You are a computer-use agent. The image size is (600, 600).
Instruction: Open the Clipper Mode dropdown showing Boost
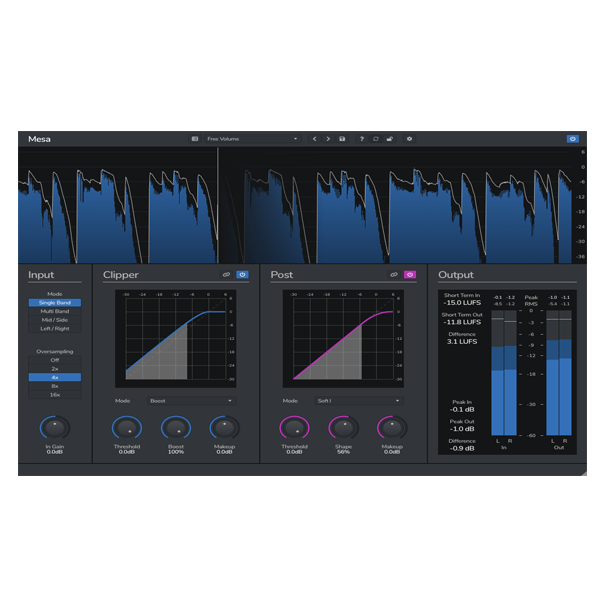(x=190, y=400)
